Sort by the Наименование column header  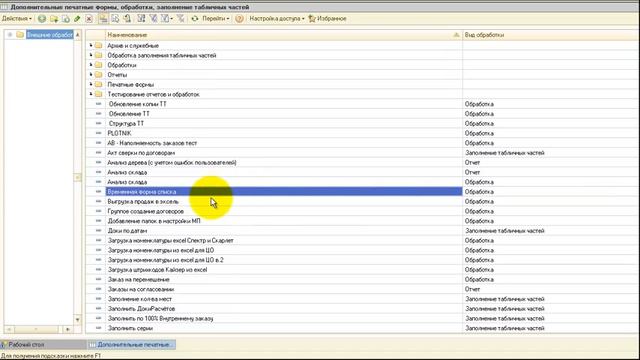click(284, 35)
